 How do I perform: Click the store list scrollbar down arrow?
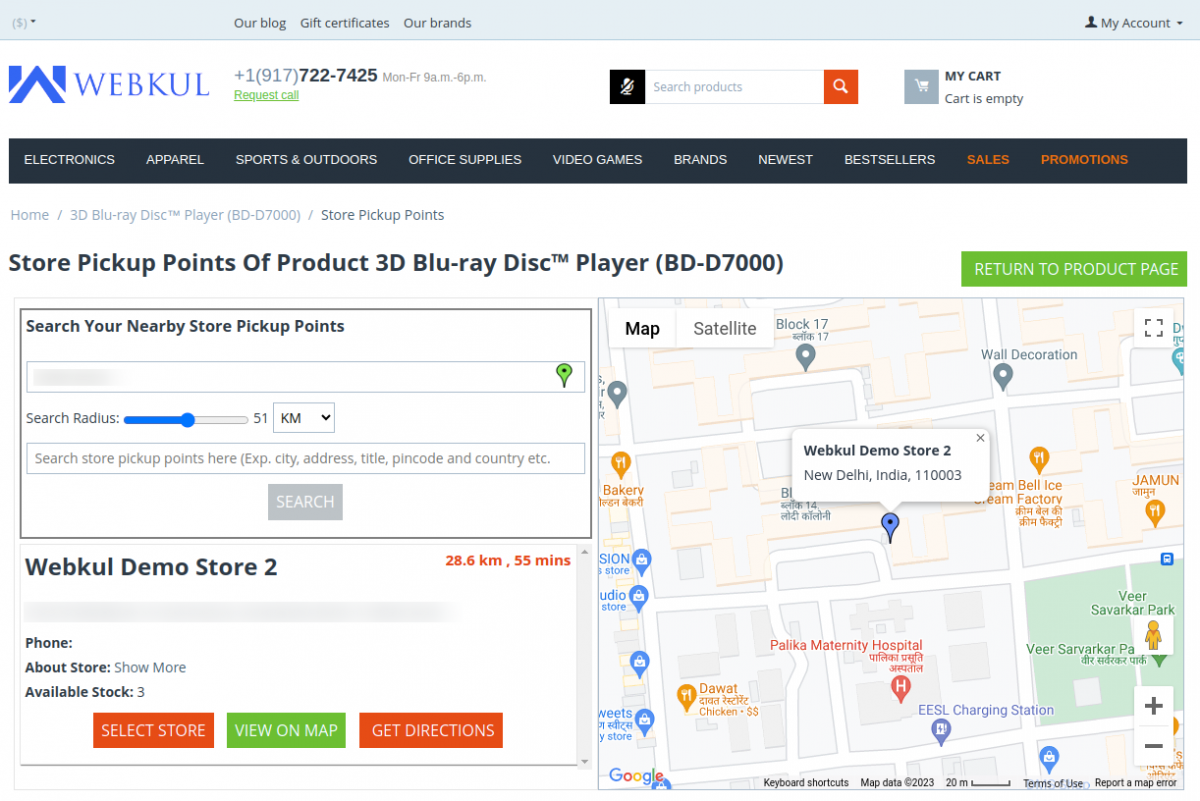coord(585,761)
